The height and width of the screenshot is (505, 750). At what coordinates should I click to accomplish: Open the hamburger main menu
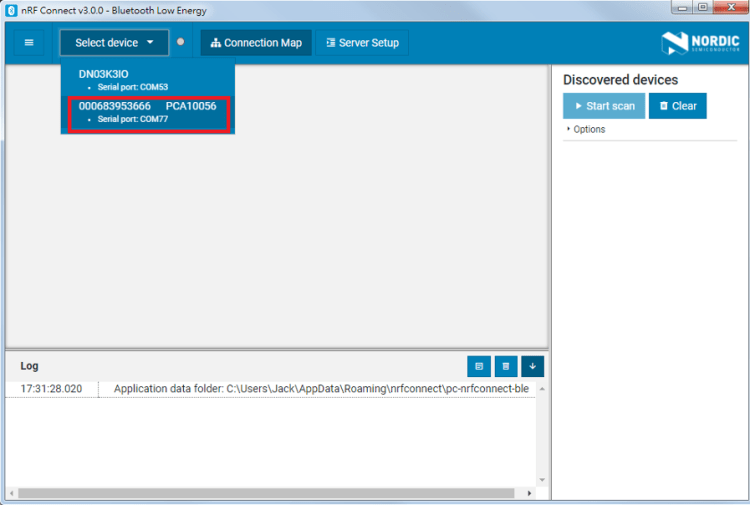(29, 43)
